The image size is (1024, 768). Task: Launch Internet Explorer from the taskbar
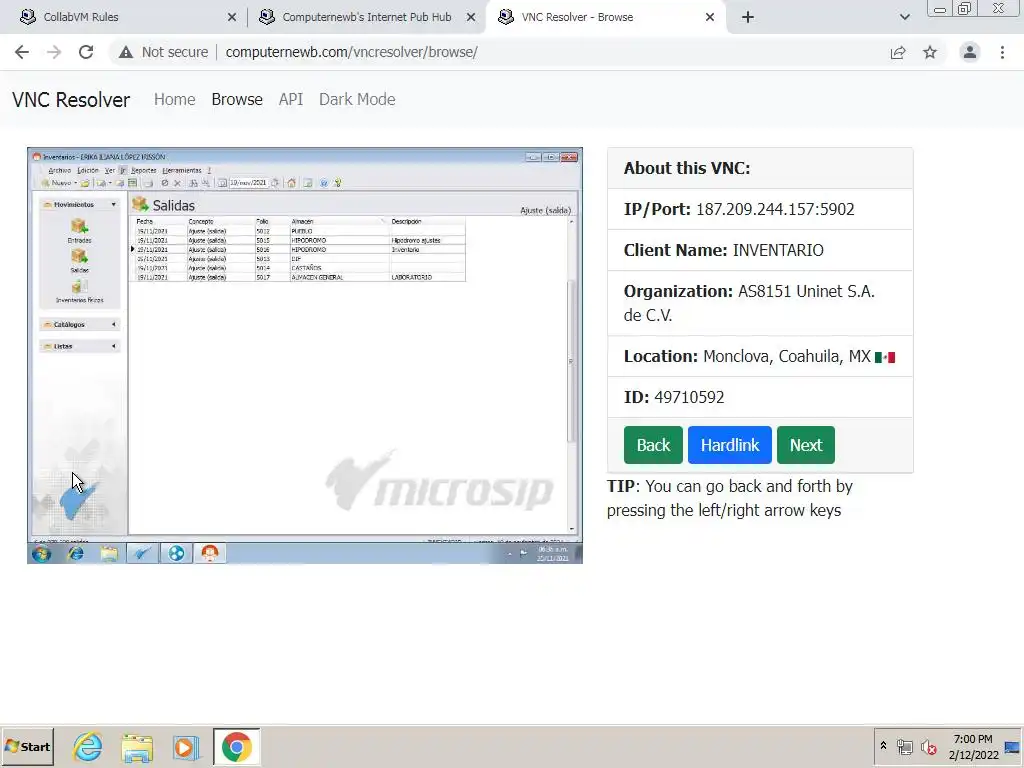click(x=88, y=746)
